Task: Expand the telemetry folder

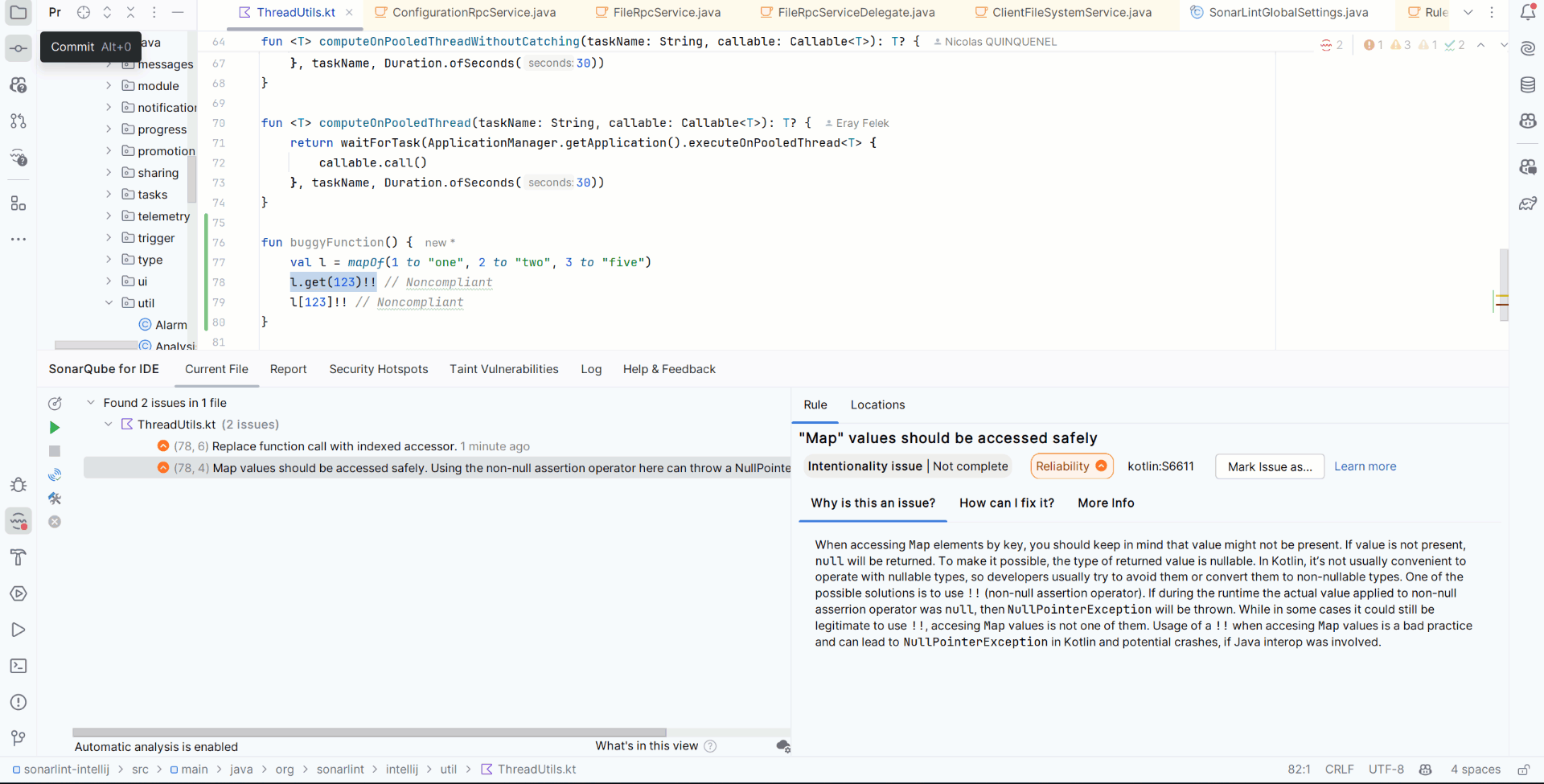Action: coord(109,216)
